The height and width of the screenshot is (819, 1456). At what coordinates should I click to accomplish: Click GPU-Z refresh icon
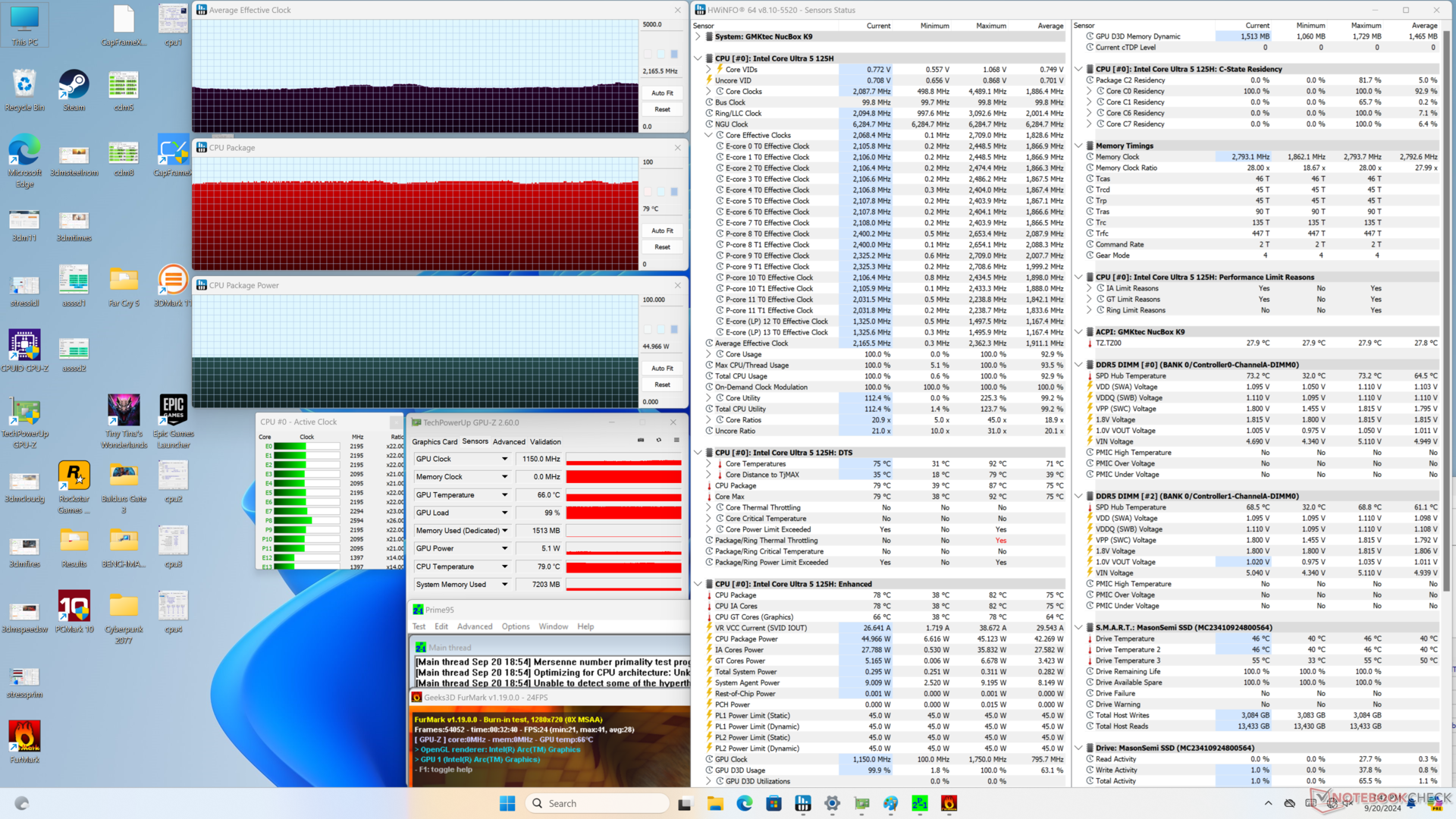tap(659, 440)
